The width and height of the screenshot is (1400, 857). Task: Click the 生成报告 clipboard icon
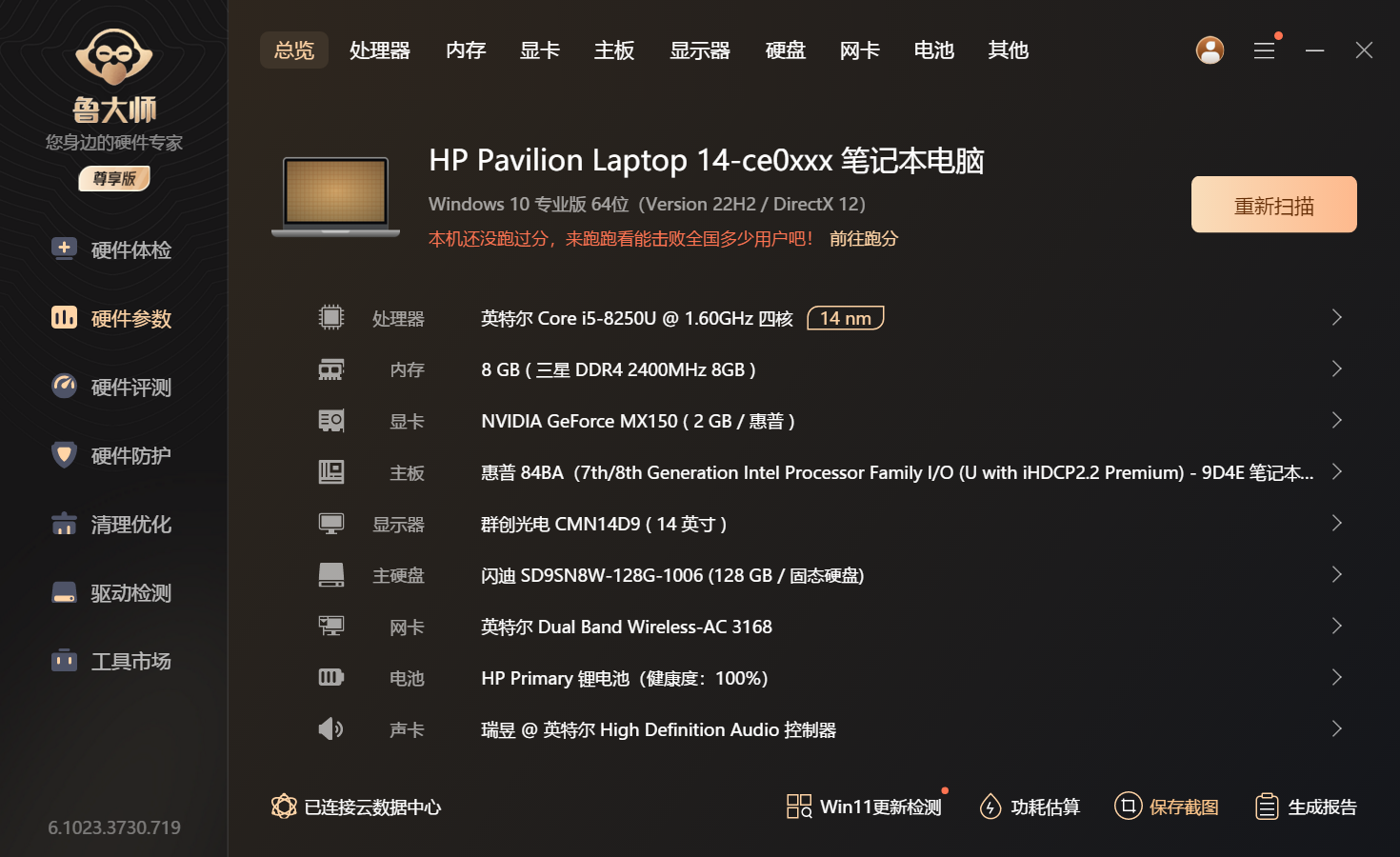(1267, 807)
